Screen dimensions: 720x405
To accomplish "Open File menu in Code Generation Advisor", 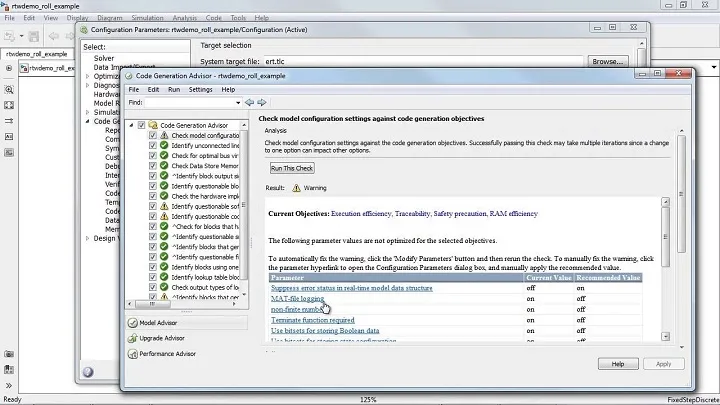I will (x=134, y=90).
